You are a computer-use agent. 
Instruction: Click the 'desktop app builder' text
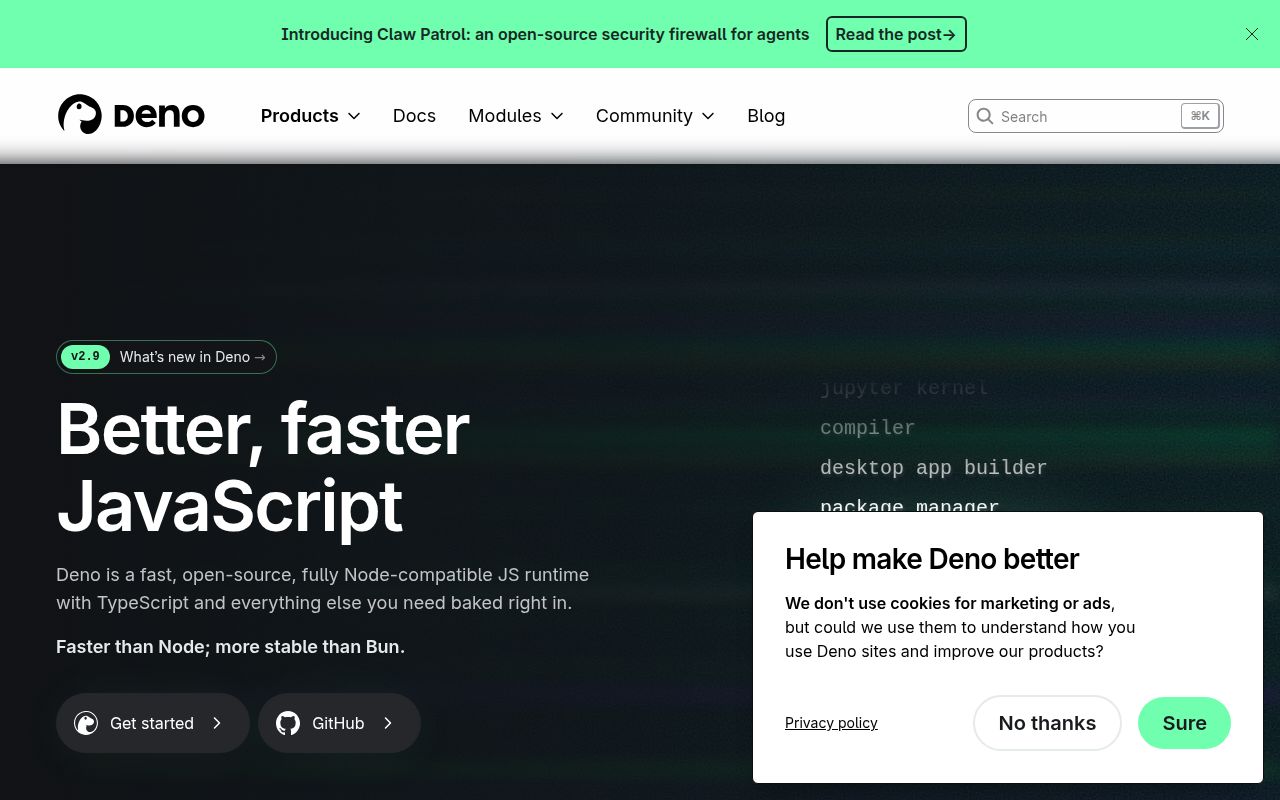(x=933, y=467)
